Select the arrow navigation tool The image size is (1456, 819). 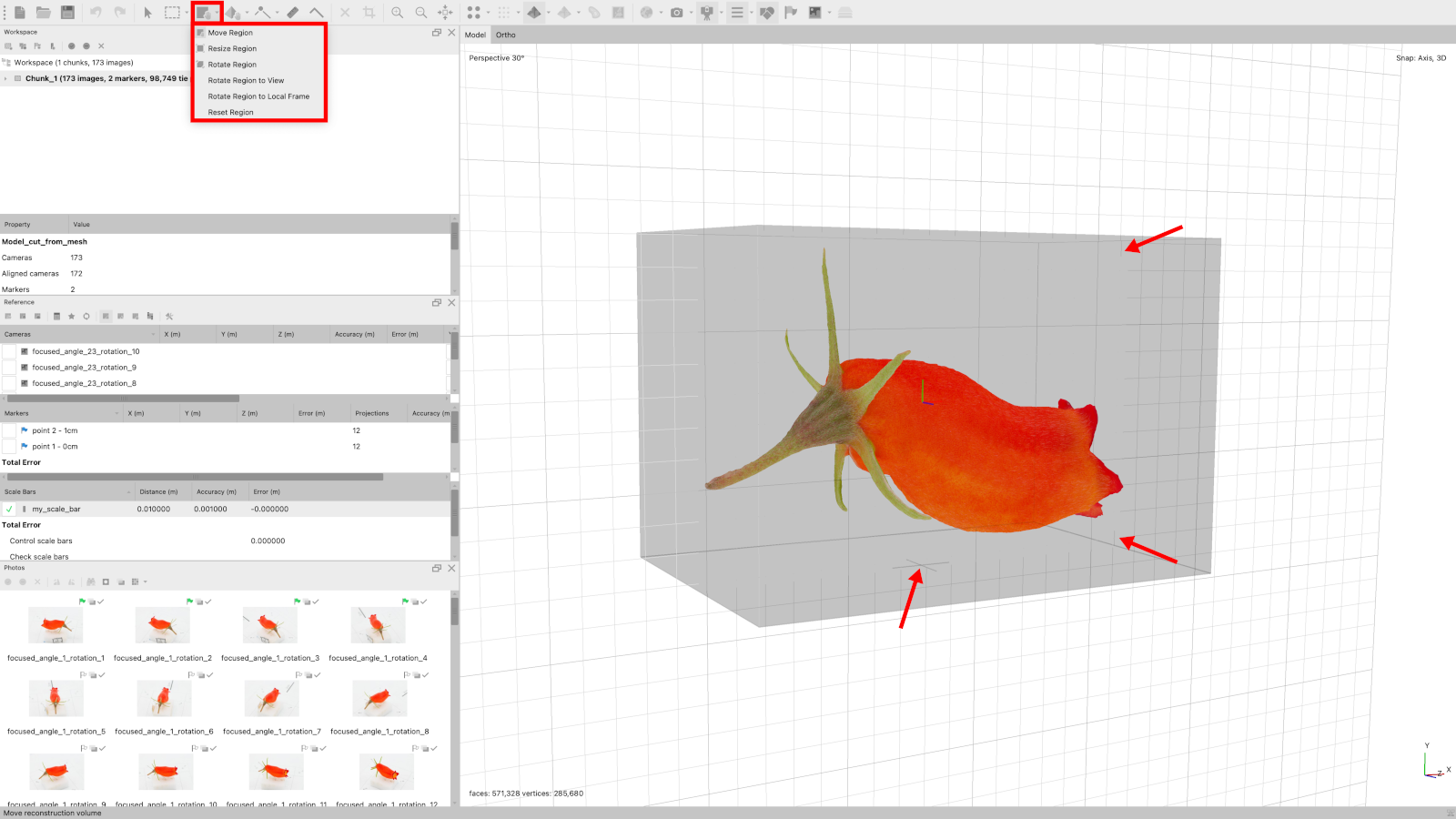click(147, 13)
